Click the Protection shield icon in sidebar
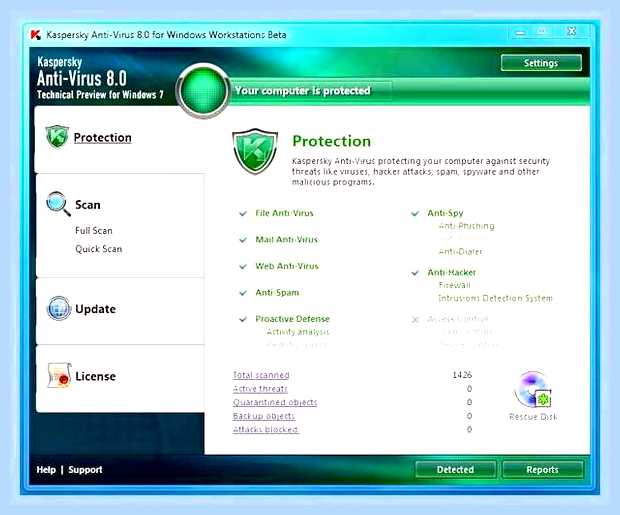This screenshot has width=620, height=515. click(x=57, y=137)
